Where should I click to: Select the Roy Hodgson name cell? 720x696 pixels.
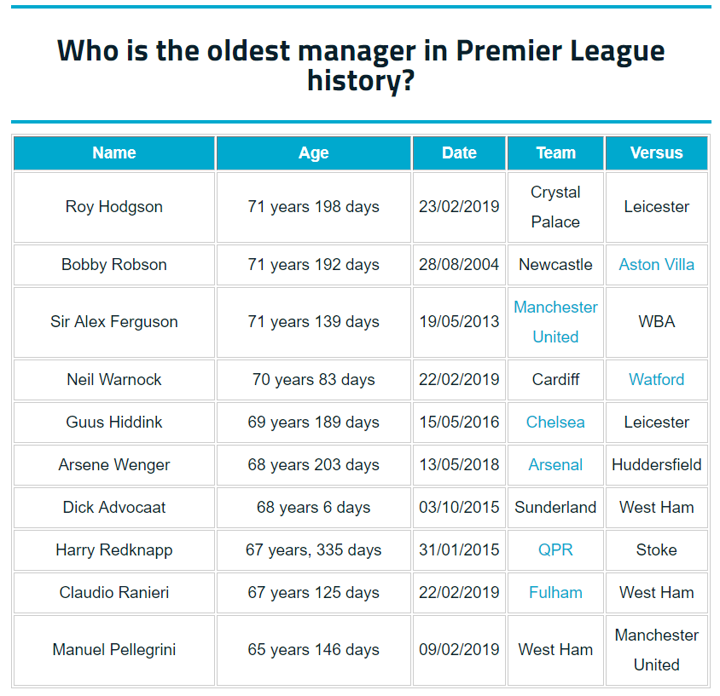tap(114, 207)
